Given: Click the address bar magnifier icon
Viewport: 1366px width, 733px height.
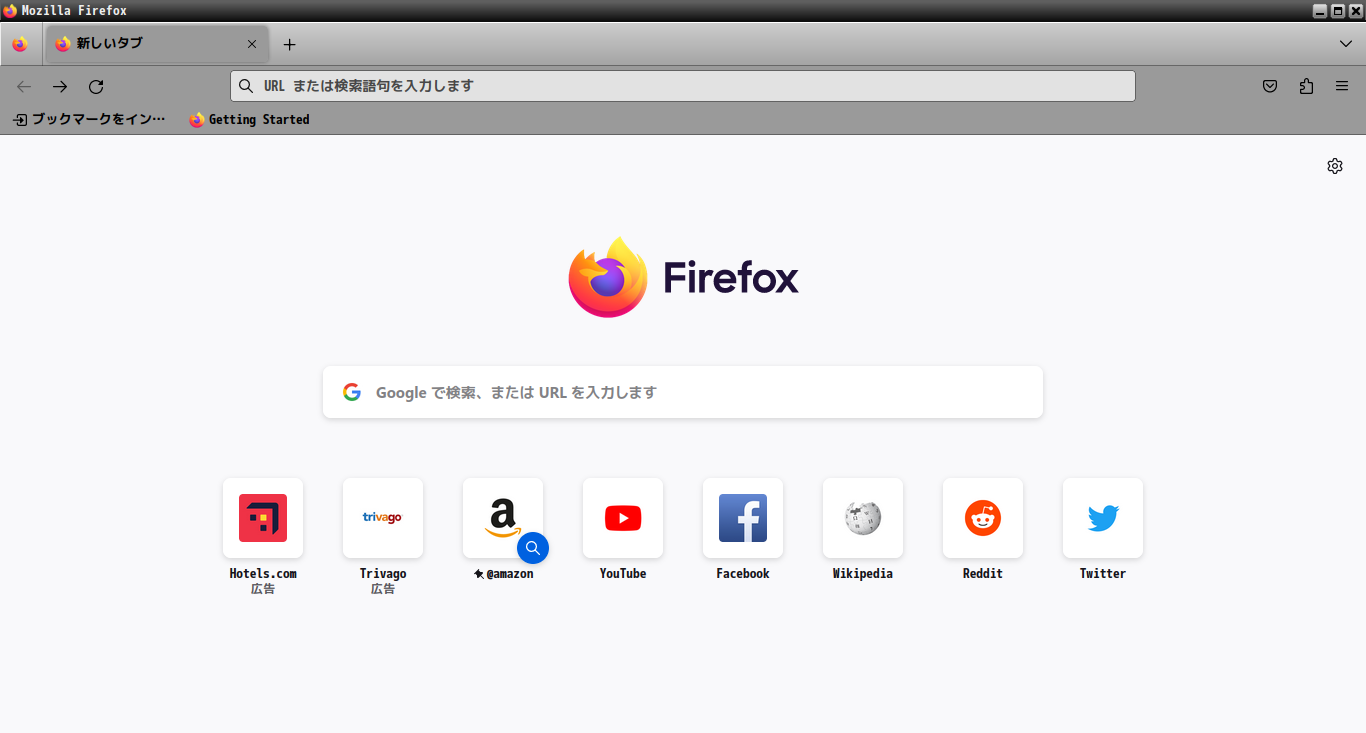Looking at the screenshot, I should click(x=246, y=86).
